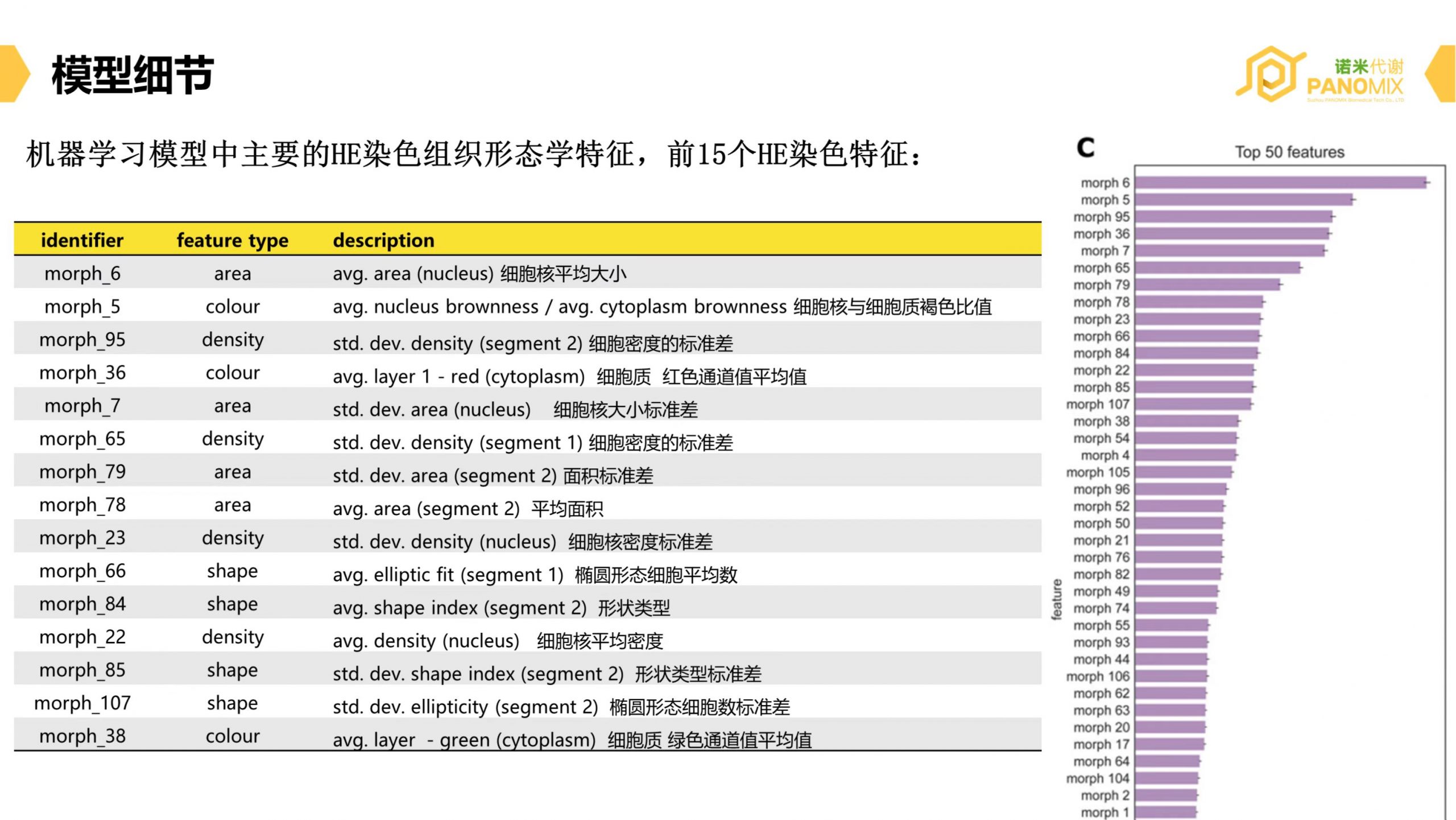Click the feature type column header

232,240
